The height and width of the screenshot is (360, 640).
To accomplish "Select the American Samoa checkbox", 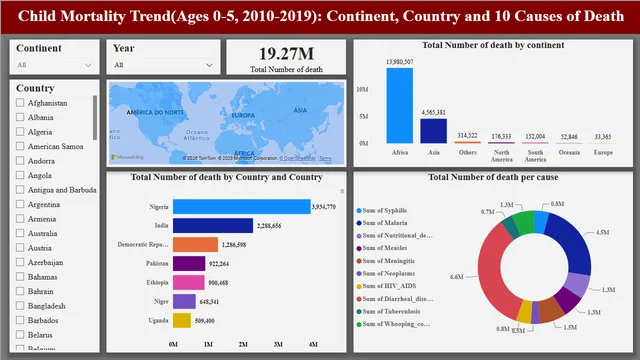I will tap(20, 146).
